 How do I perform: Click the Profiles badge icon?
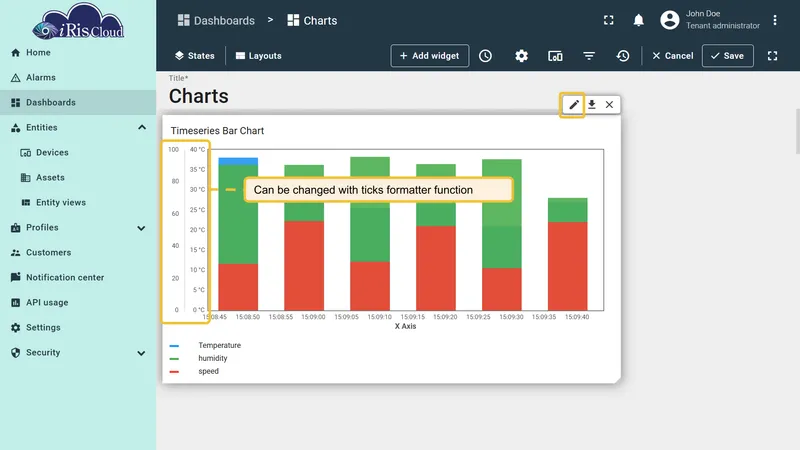pos(15,228)
